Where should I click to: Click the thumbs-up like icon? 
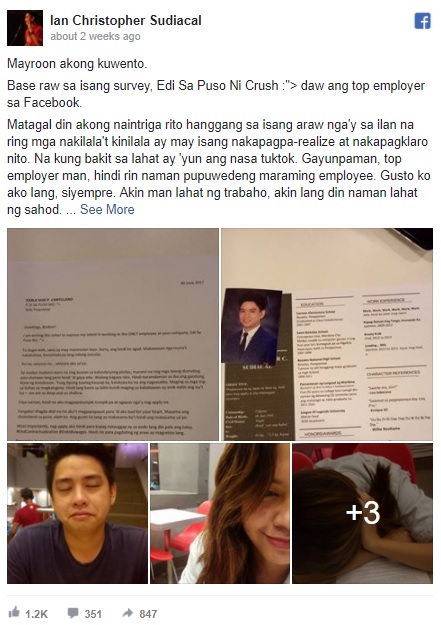(x=14, y=613)
